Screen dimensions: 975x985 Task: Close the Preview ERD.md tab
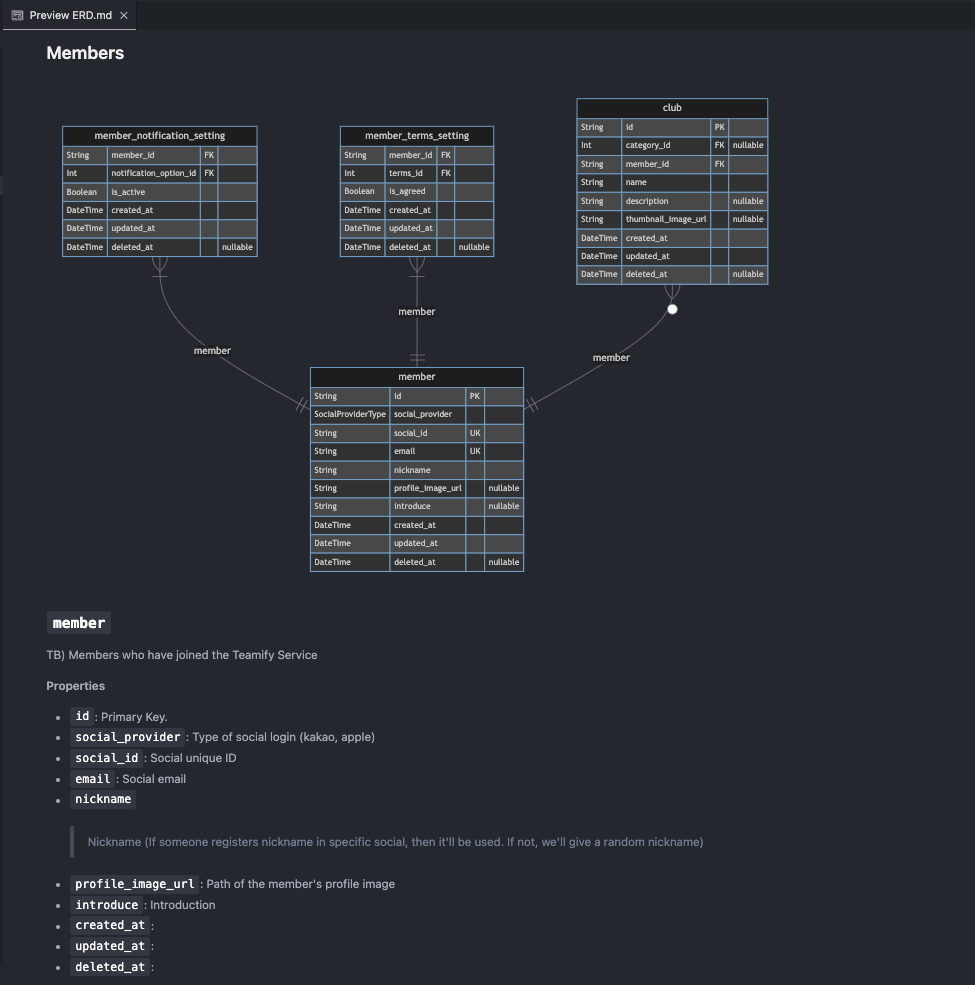click(x=124, y=15)
